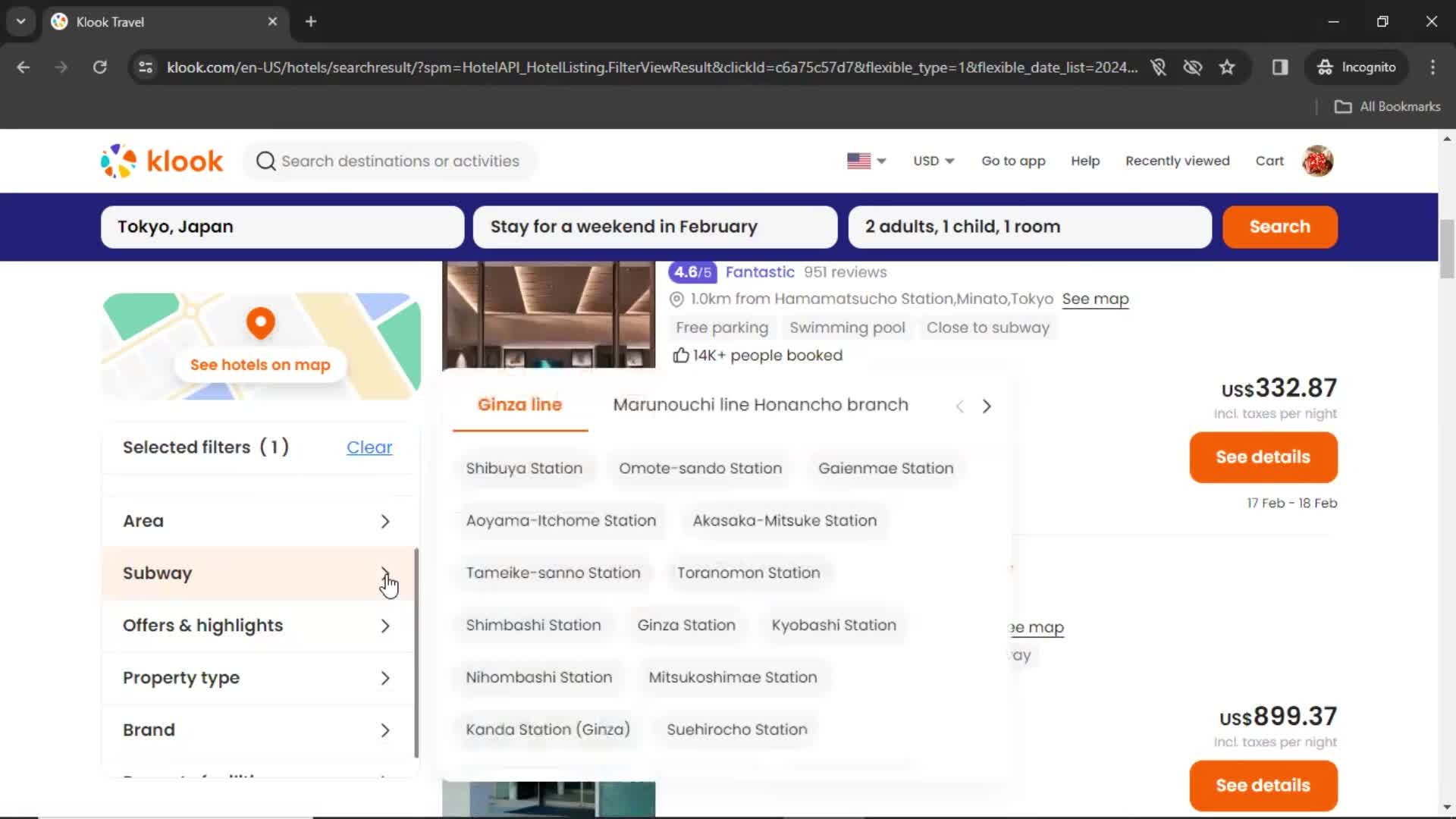Expand the Brand filter
The height and width of the screenshot is (819, 1456).
258,730
